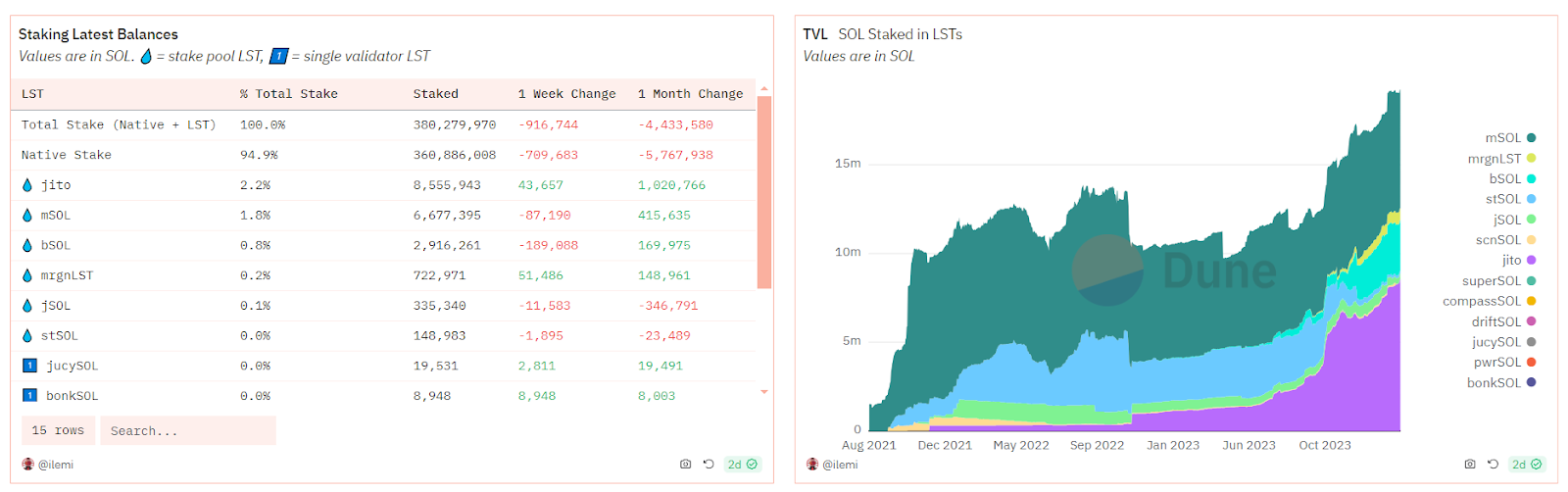Click the Jan 2023 x-axis label
This screenshot has height=492, width=1568.
pyautogui.click(x=1173, y=445)
